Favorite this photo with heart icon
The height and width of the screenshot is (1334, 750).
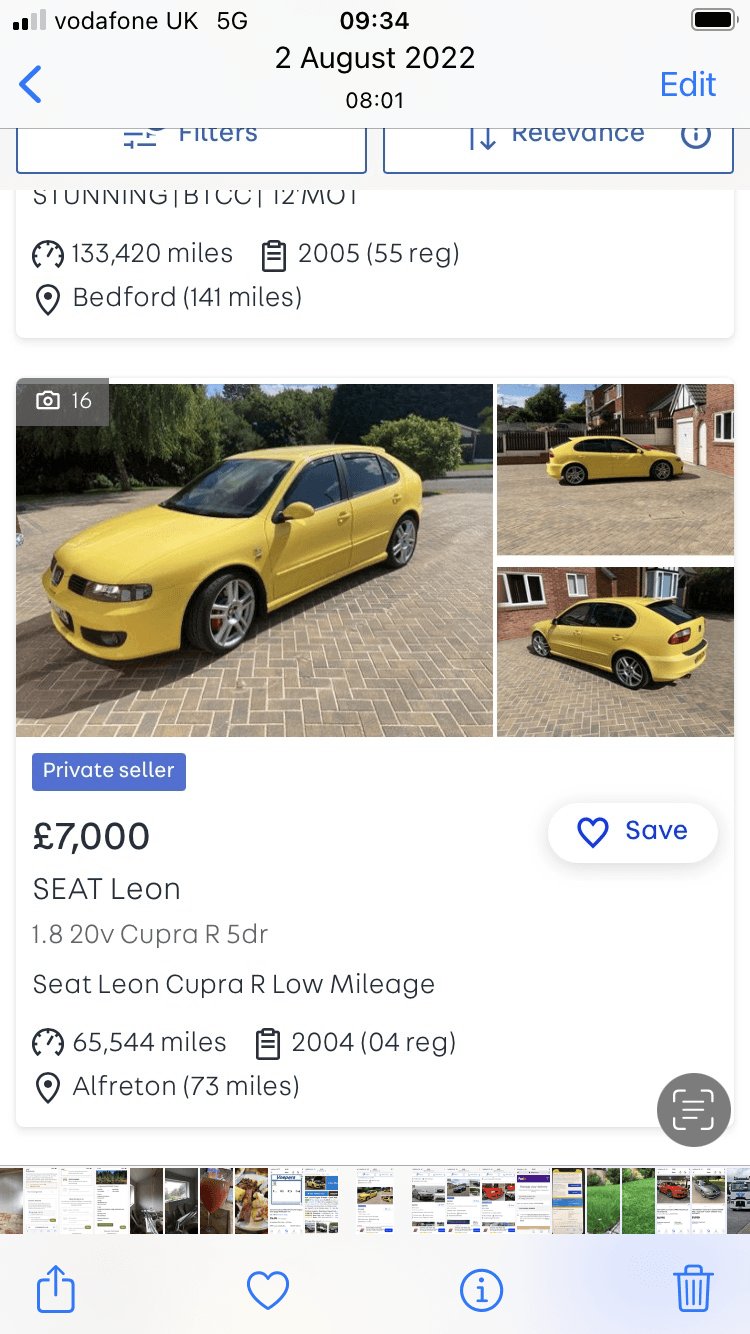point(267,1290)
